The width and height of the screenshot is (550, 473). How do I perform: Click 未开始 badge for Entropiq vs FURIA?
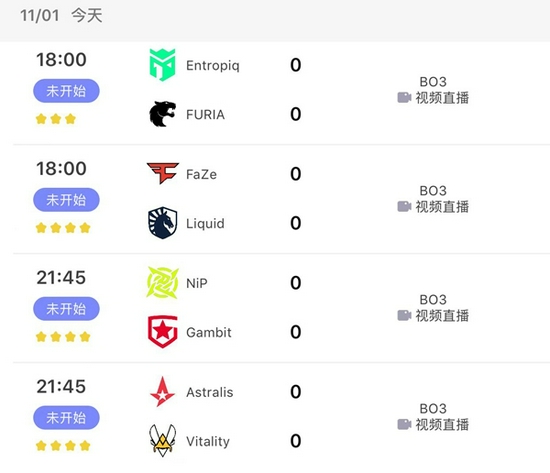coord(66,91)
